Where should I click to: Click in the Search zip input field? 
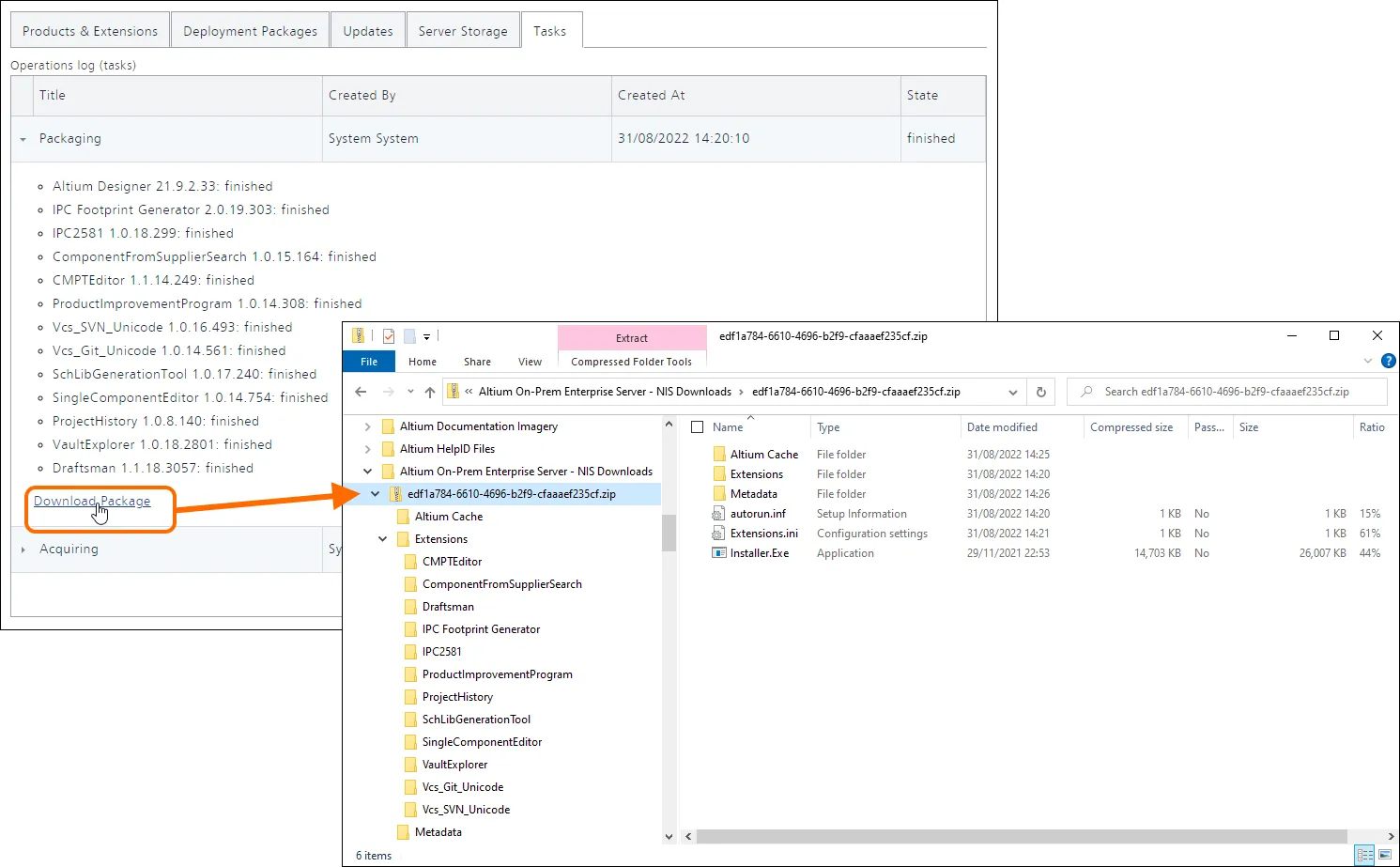pyautogui.click(x=1226, y=392)
